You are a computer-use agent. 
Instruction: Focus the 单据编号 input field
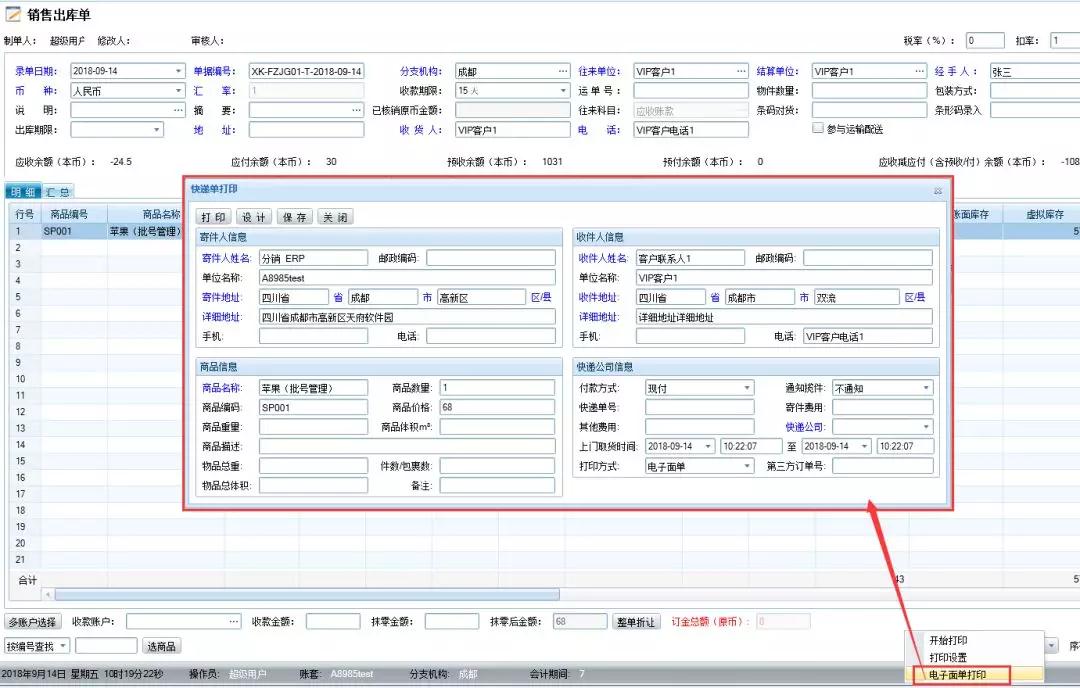point(307,71)
